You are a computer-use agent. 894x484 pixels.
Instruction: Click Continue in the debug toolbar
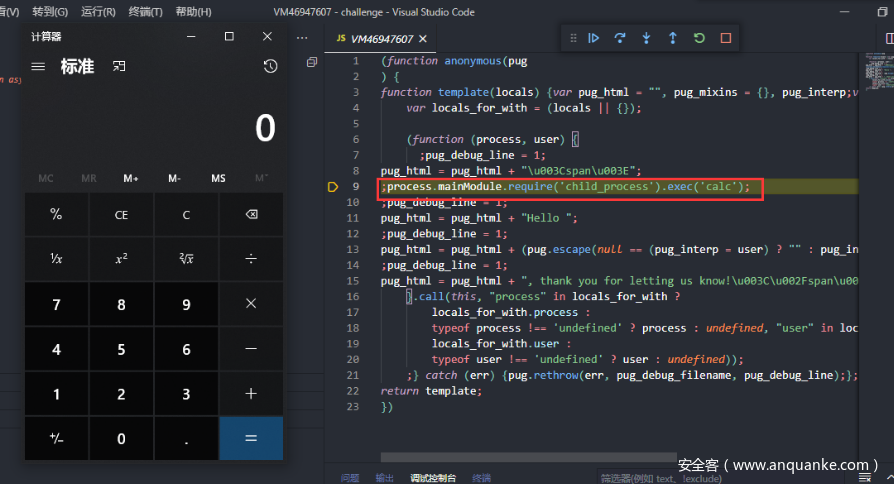point(594,38)
